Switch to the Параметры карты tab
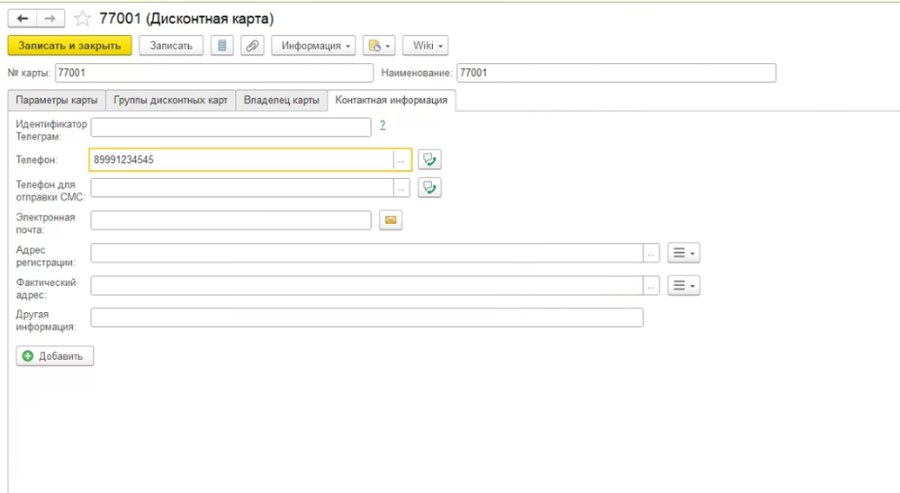 click(x=57, y=100)
